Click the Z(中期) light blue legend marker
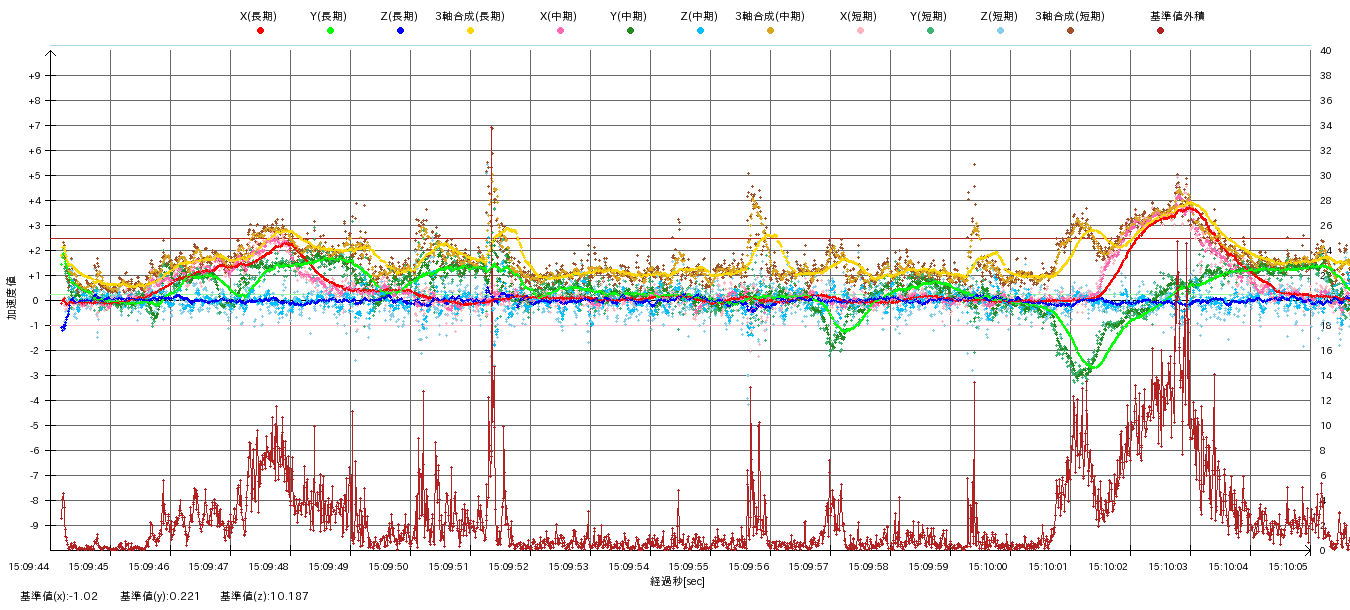The height and width of the screenshot is (610, 1350). click(700, 31)
